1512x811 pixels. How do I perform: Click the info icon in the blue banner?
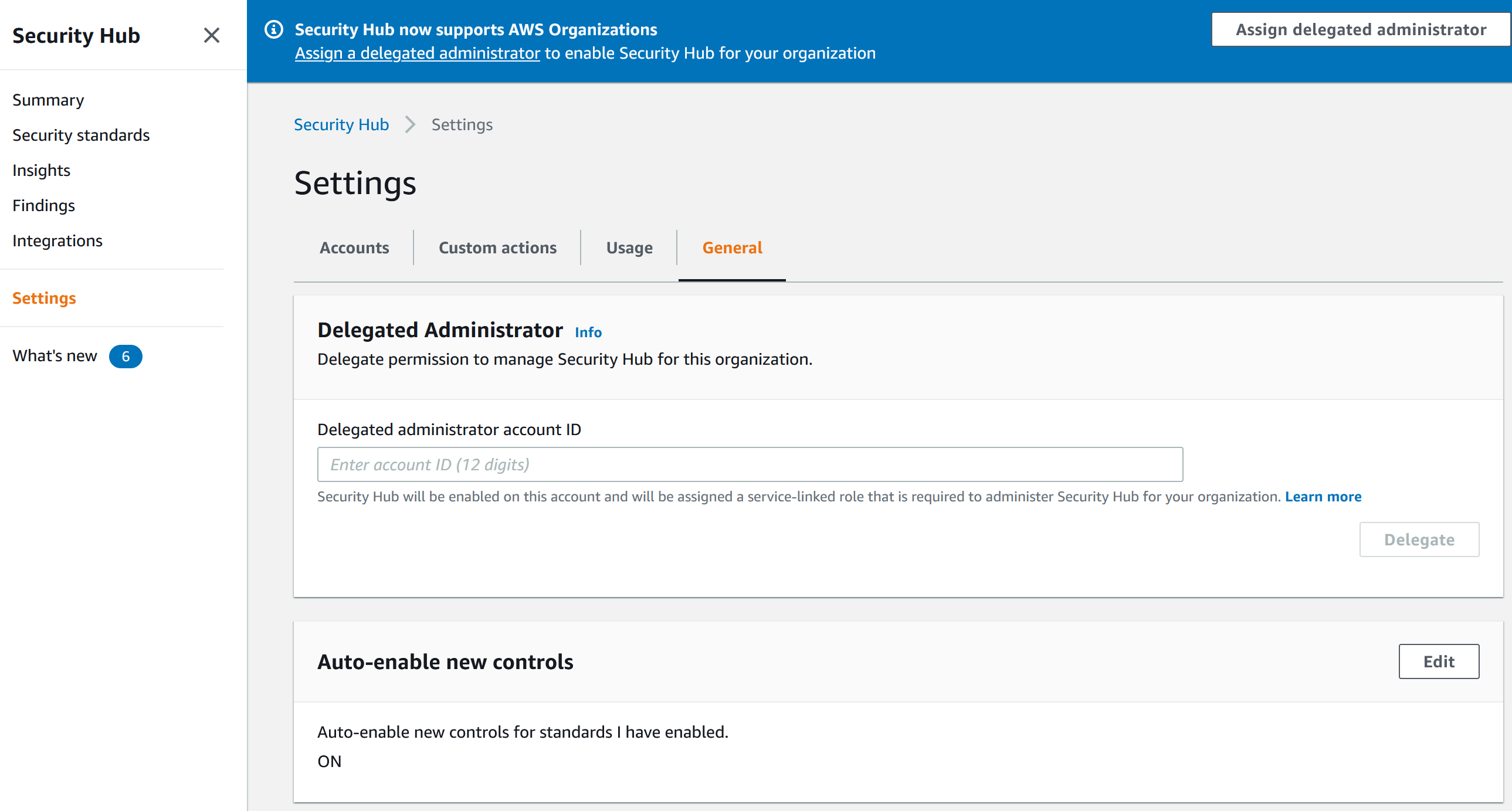coord(273,29)
